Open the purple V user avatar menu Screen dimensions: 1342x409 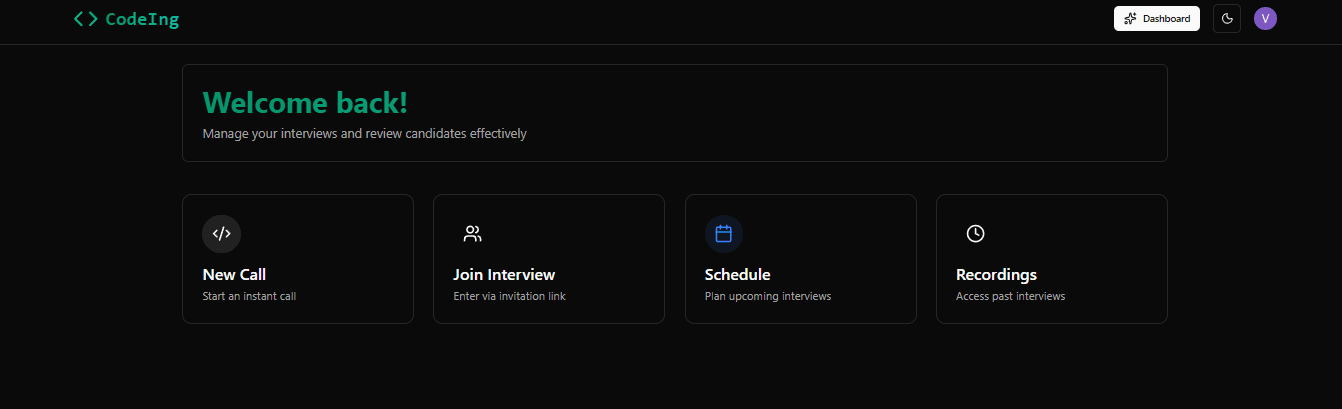[x=1265, y=19]
